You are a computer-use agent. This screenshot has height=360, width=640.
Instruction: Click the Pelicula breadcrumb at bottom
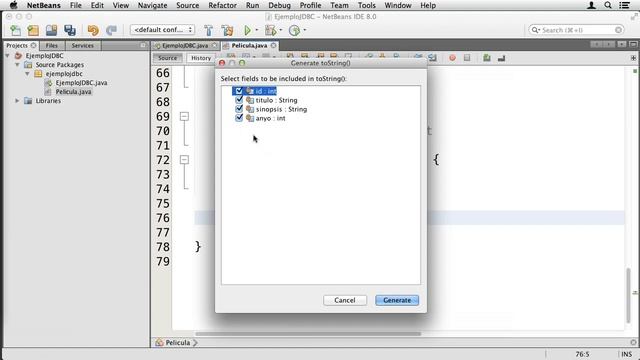(178, 342)
